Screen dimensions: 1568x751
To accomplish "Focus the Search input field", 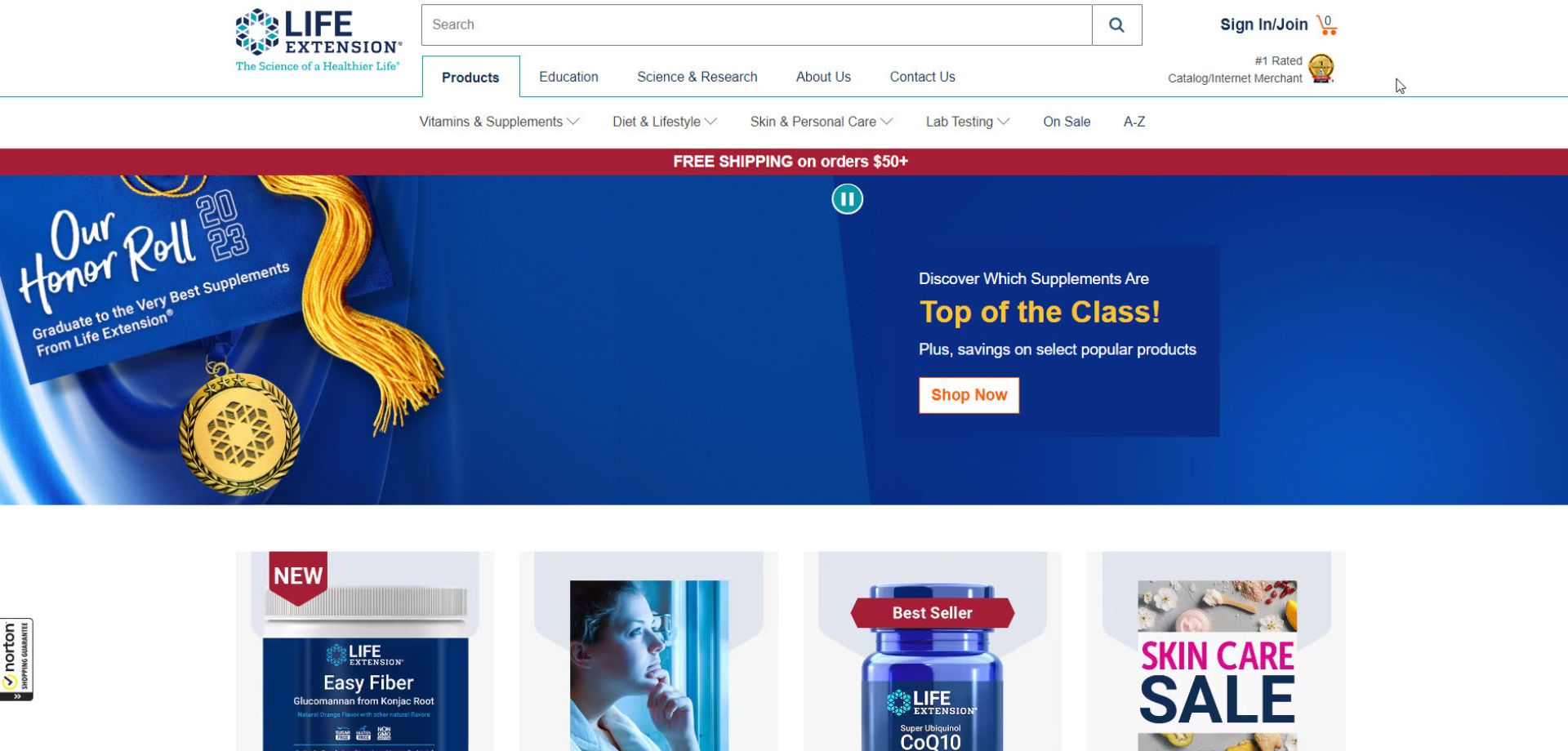I will (x=757, y=25).
